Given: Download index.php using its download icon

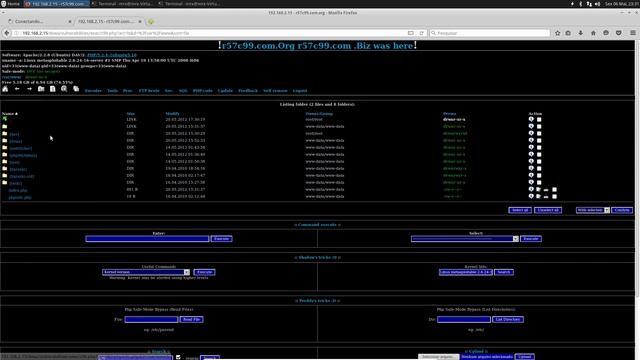Looking at the screenshot, I should click(546, 190).
